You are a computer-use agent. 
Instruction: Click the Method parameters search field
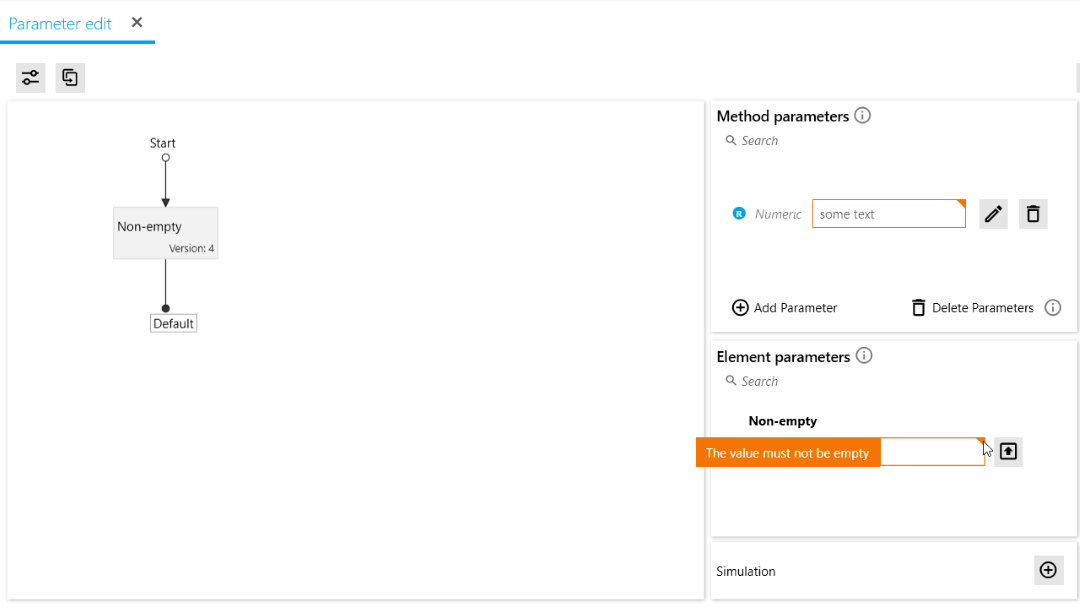pos(800,141)
